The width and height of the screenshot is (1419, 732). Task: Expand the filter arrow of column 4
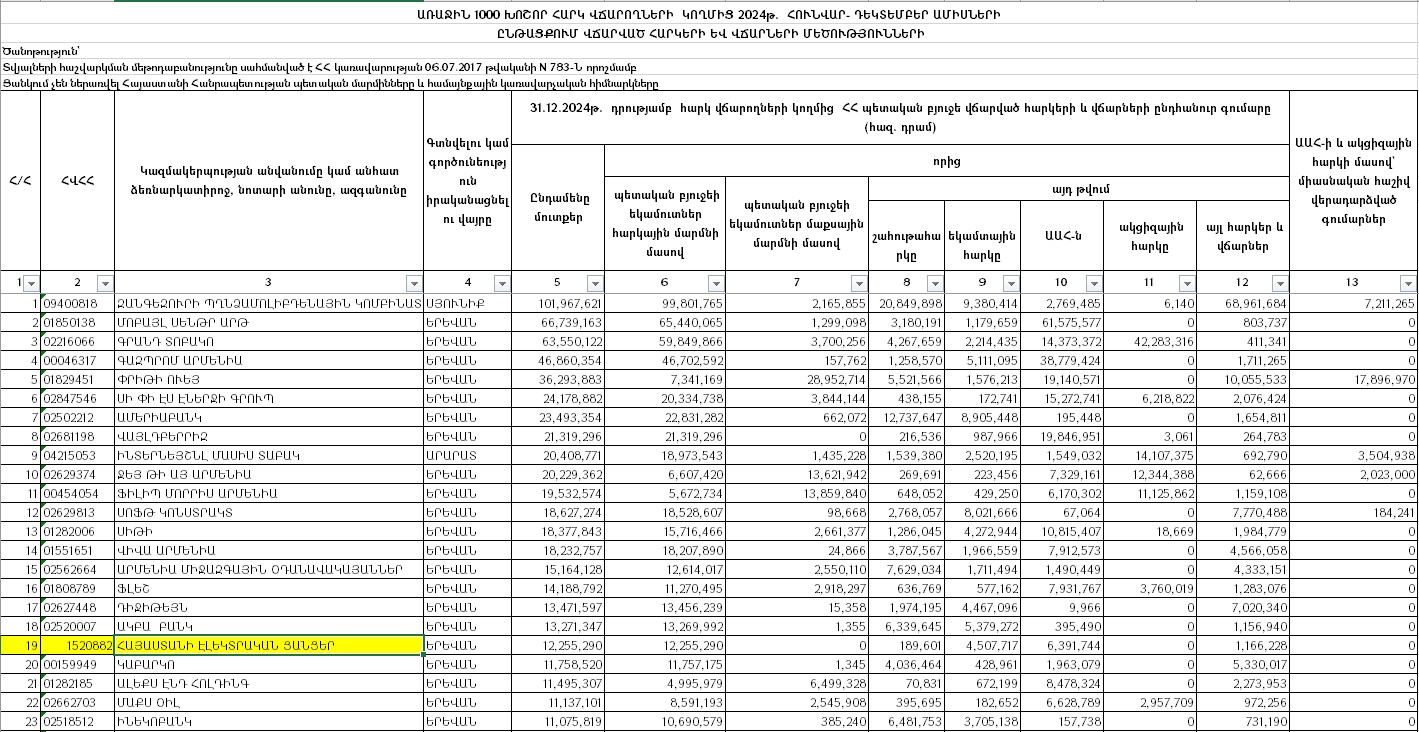click(x=502, y=283)
